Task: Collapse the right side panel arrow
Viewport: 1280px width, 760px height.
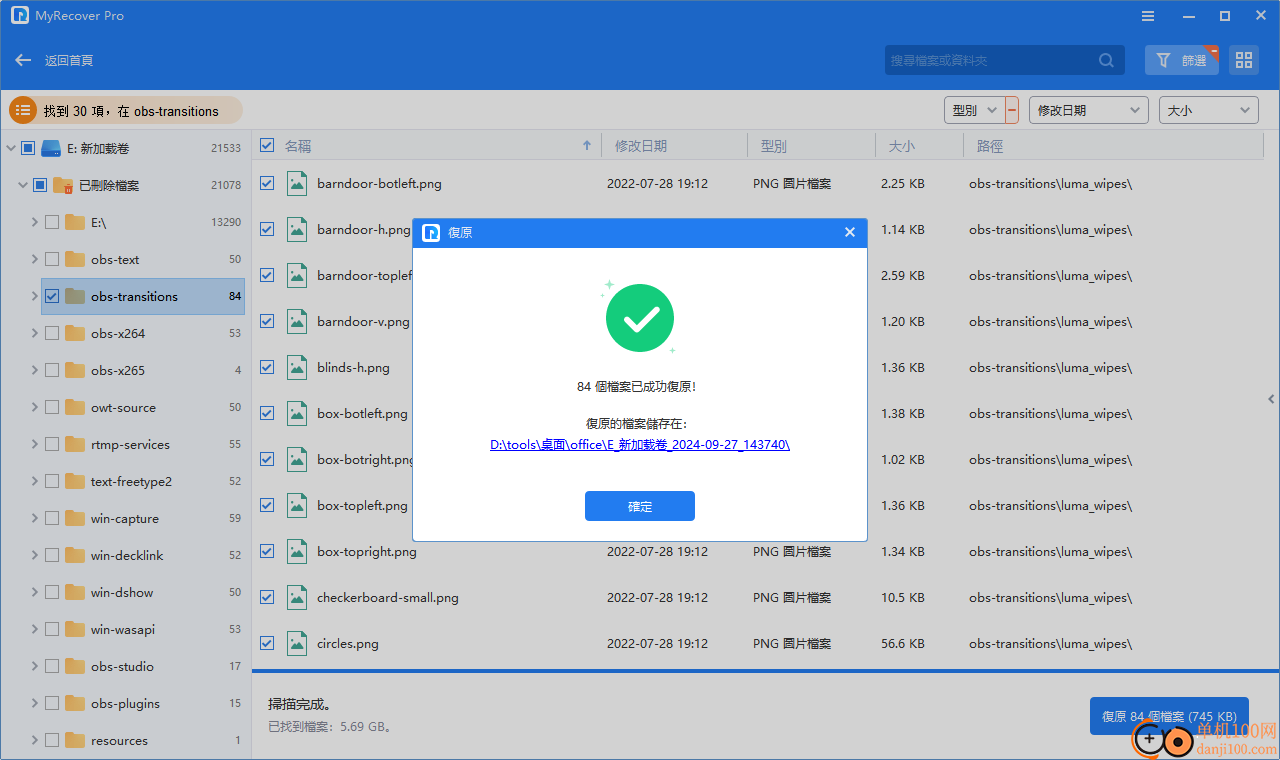Action: click(x=1271, y=399)
